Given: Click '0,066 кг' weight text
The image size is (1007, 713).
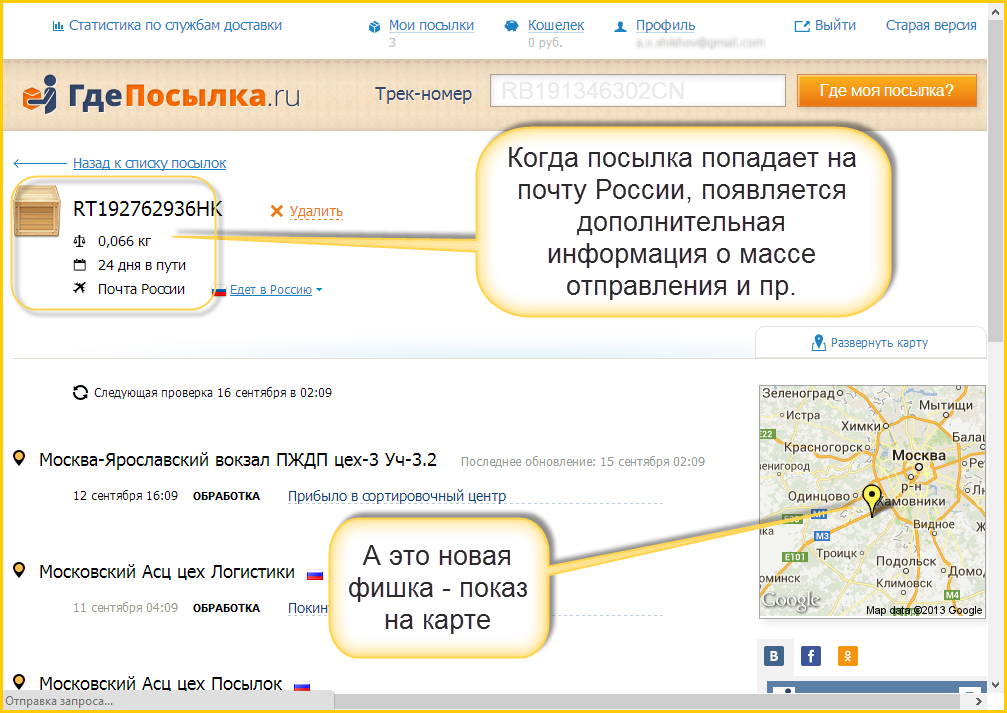Looking at the screenshot, I should click(x=125, y=242).
